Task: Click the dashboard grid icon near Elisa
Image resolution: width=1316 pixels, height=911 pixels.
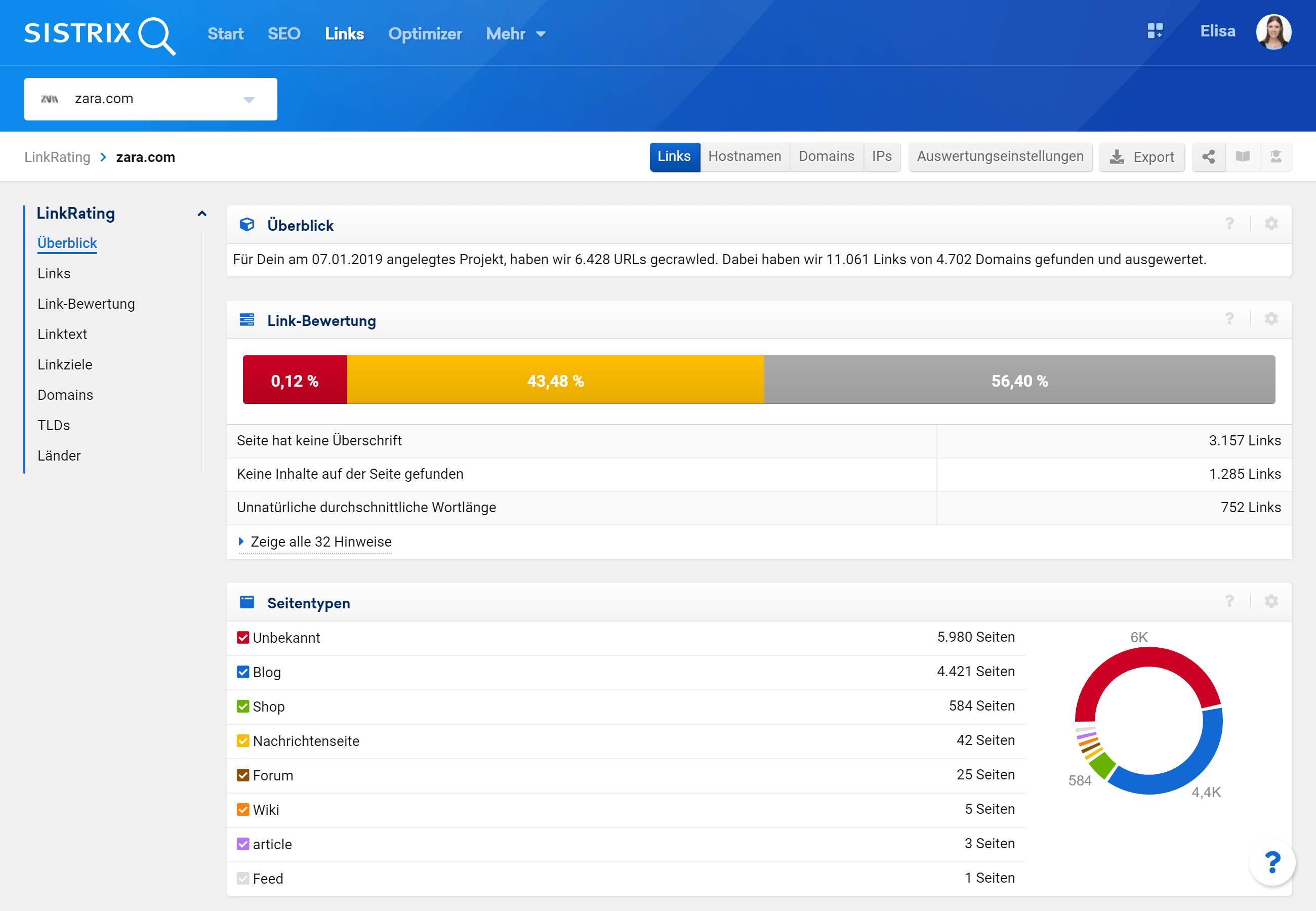Action: pos(1155,31)
